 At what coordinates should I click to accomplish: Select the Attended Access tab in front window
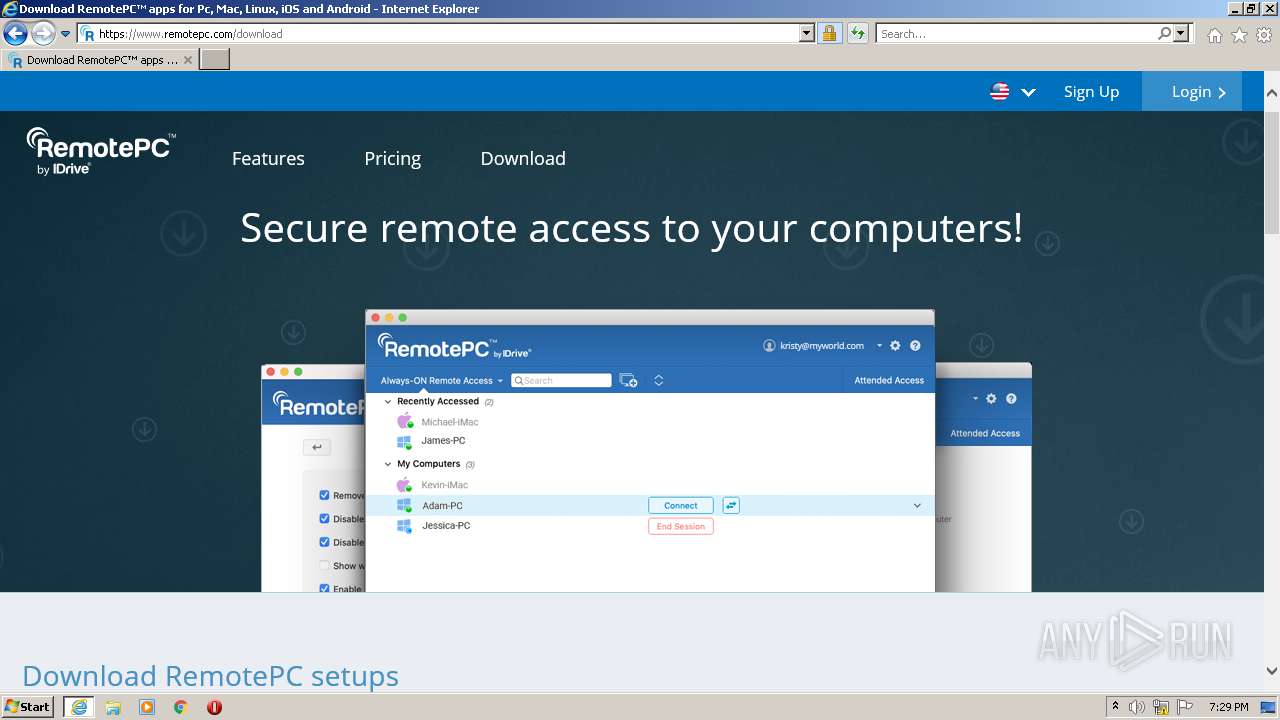click(x=889, y=380)
